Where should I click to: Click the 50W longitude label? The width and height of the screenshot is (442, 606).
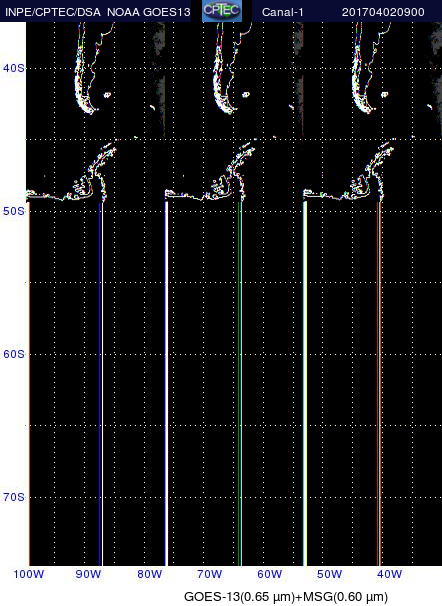pyautogui.click(x=330, y=574)
